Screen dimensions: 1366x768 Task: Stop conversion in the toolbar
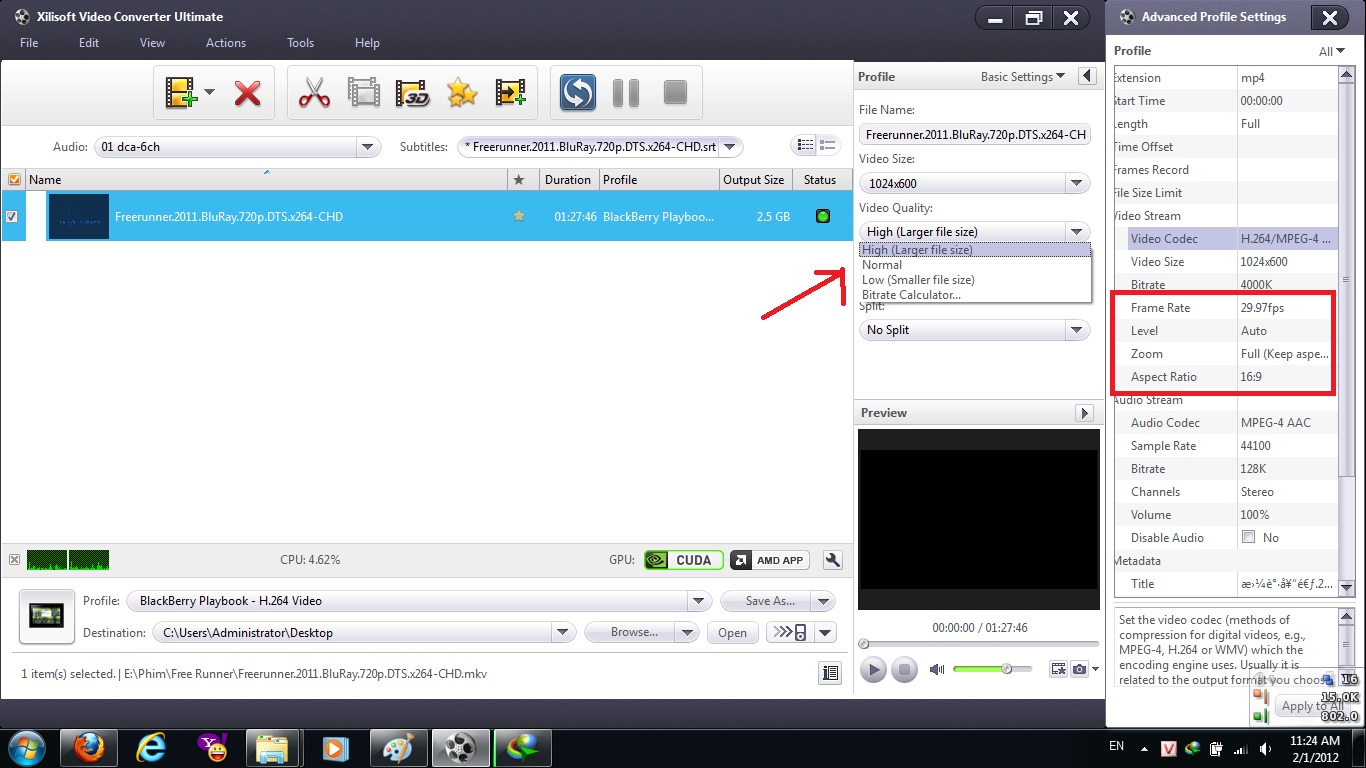pyautogui.click(x=675, y=93)
